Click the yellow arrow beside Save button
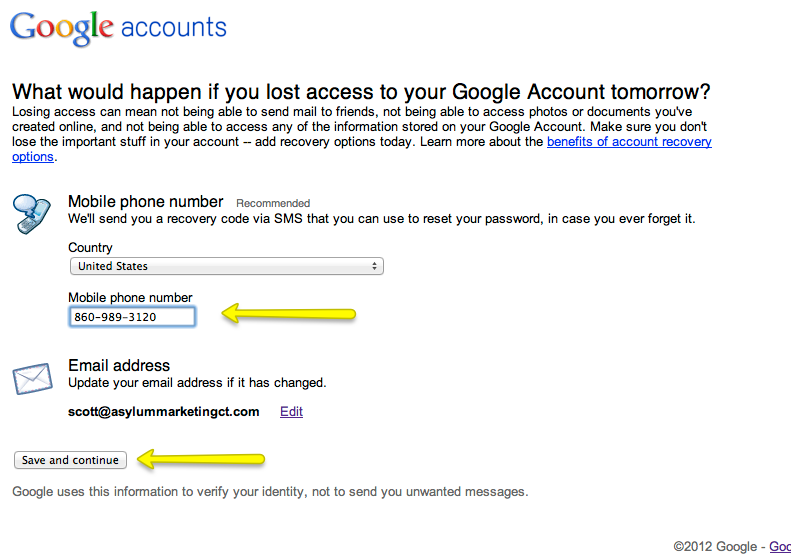Screen dimensions: 791x558 tap(200, 460)
